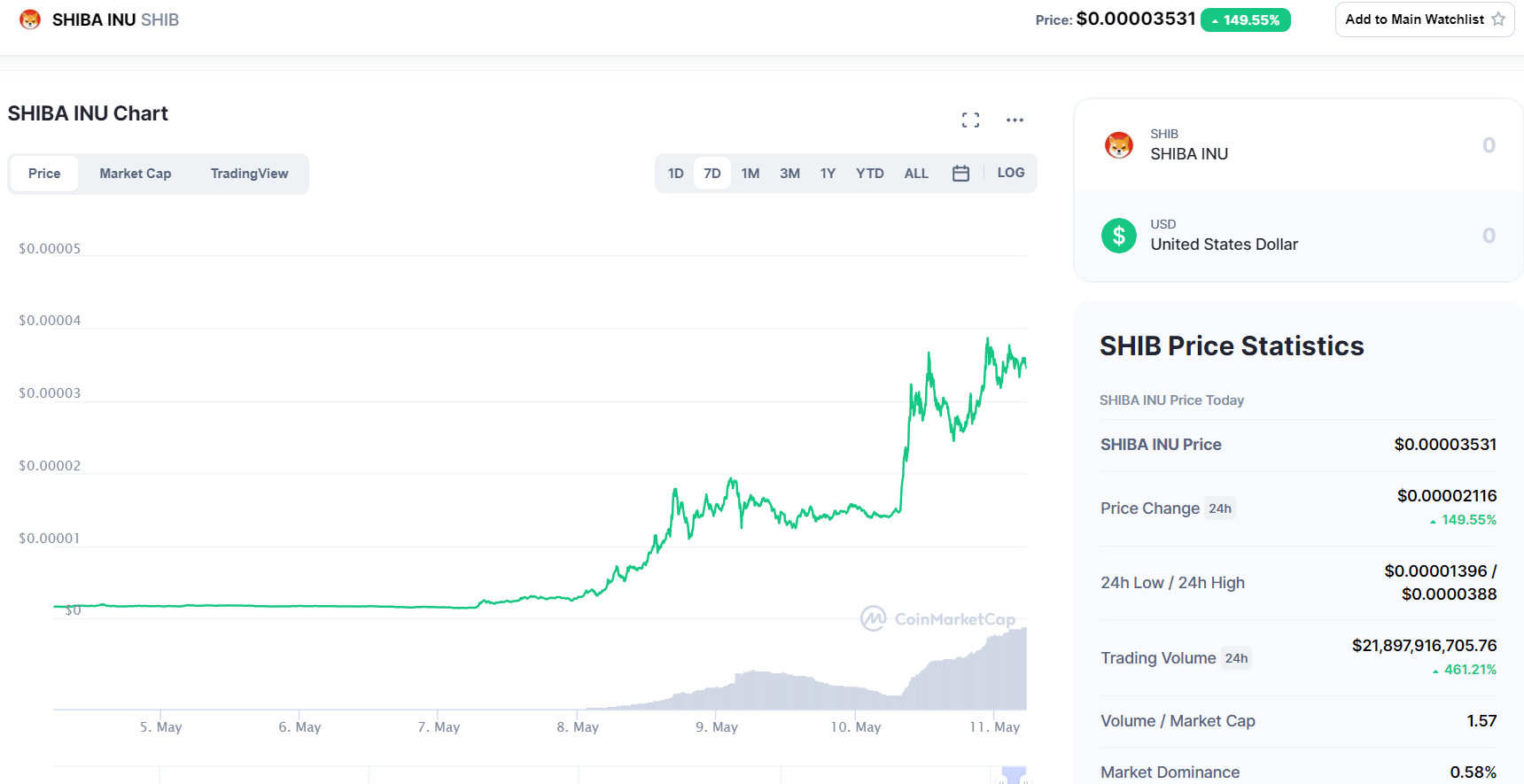Open the TradingView chart tab

click(x=249, y=173)
